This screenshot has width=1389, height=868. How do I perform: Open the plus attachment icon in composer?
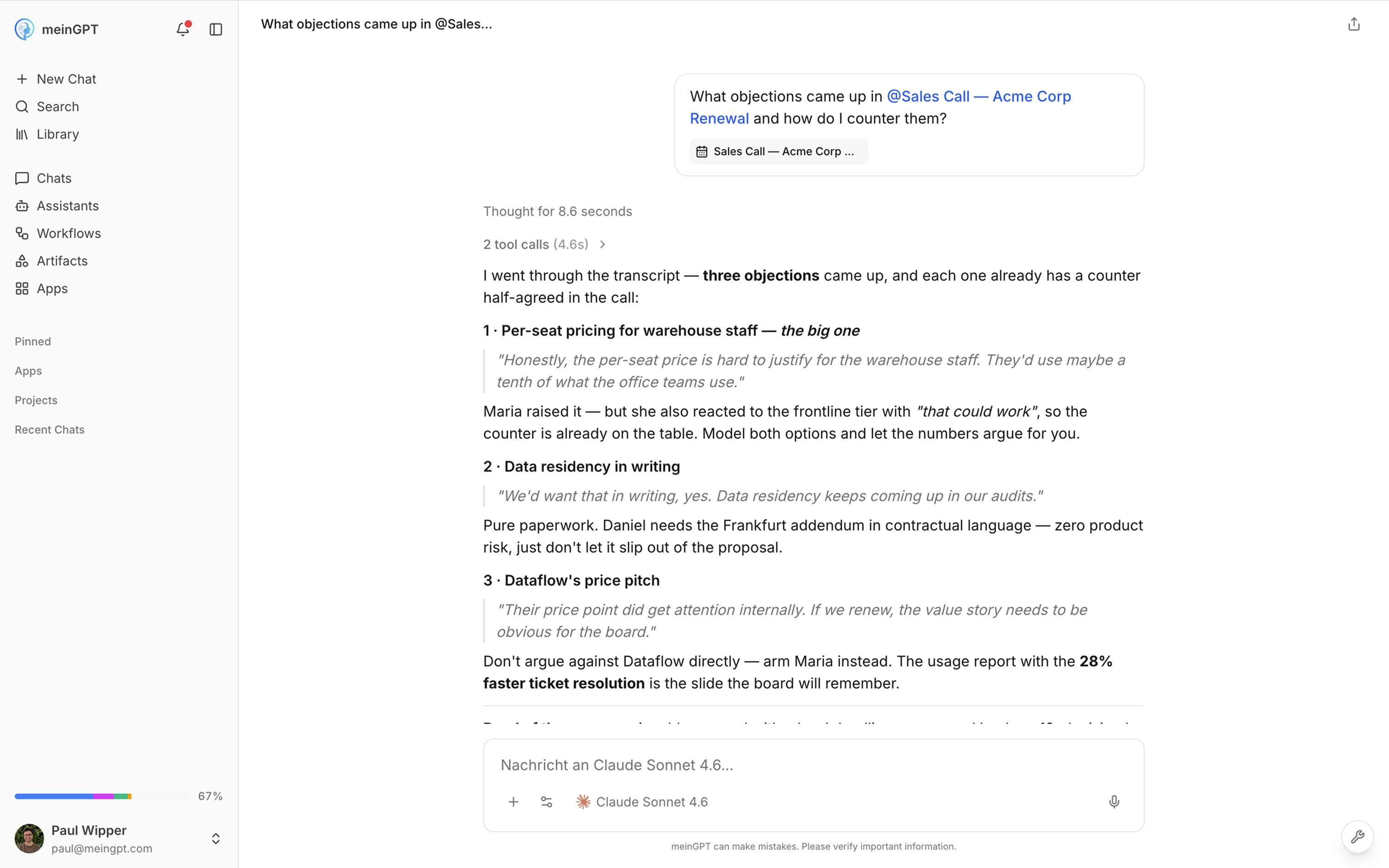point(514,801)
